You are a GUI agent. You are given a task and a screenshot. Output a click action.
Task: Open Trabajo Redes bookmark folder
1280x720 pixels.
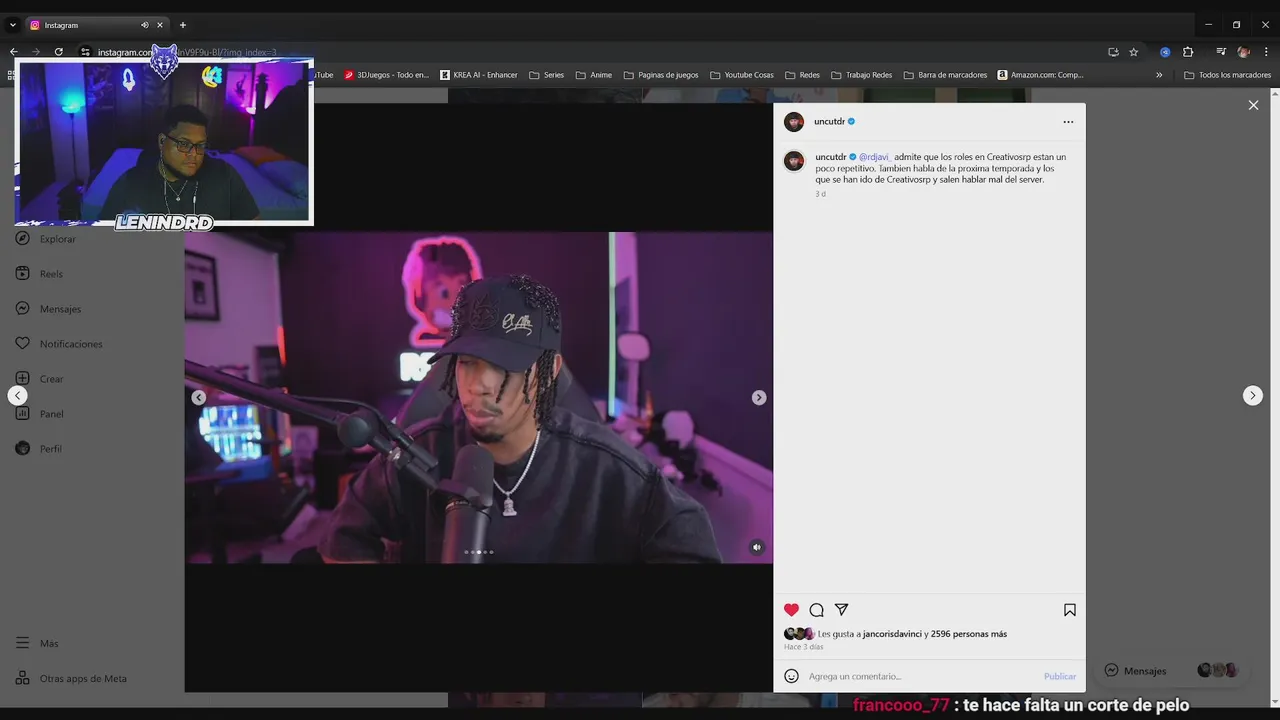862,75
